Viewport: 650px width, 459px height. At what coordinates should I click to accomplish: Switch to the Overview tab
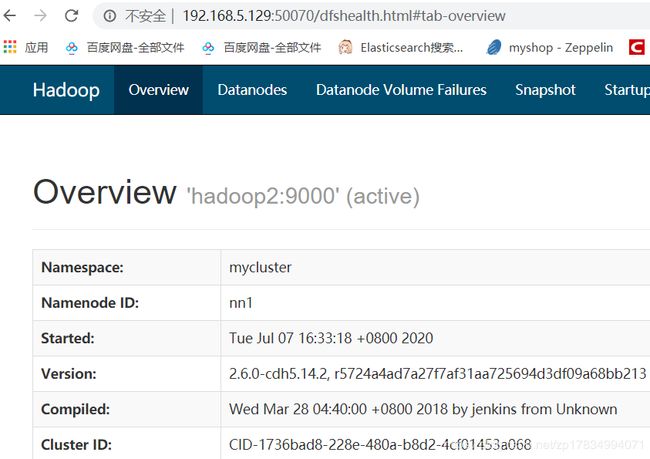158,90
